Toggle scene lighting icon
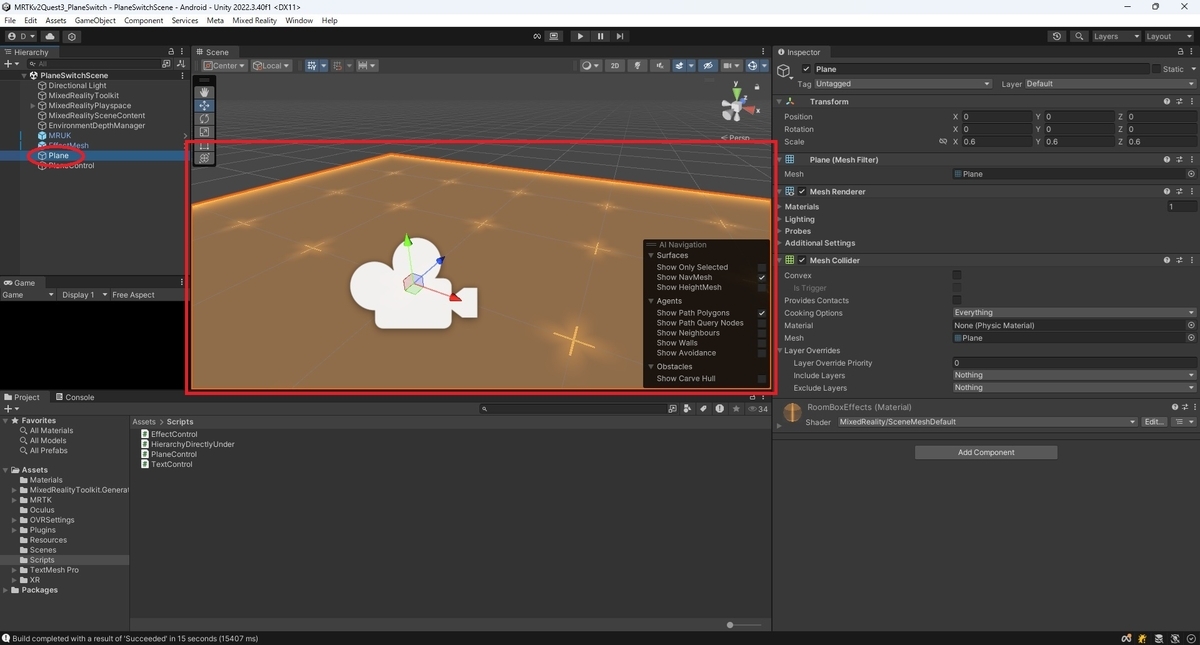 (x=637, y=66)
